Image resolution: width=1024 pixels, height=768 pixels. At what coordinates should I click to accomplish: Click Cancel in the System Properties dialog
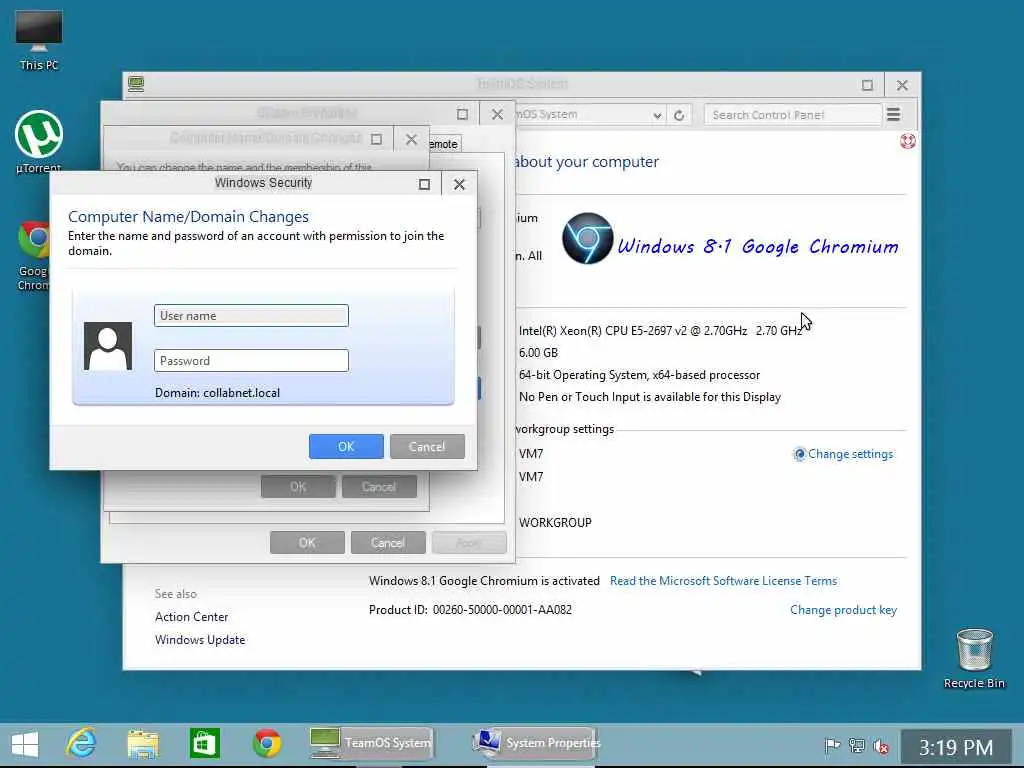point(388,543)
